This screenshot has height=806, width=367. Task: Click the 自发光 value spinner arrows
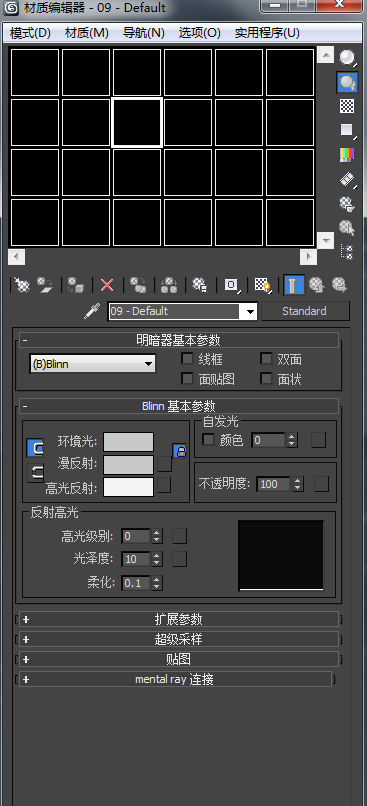tap(292, 440)
